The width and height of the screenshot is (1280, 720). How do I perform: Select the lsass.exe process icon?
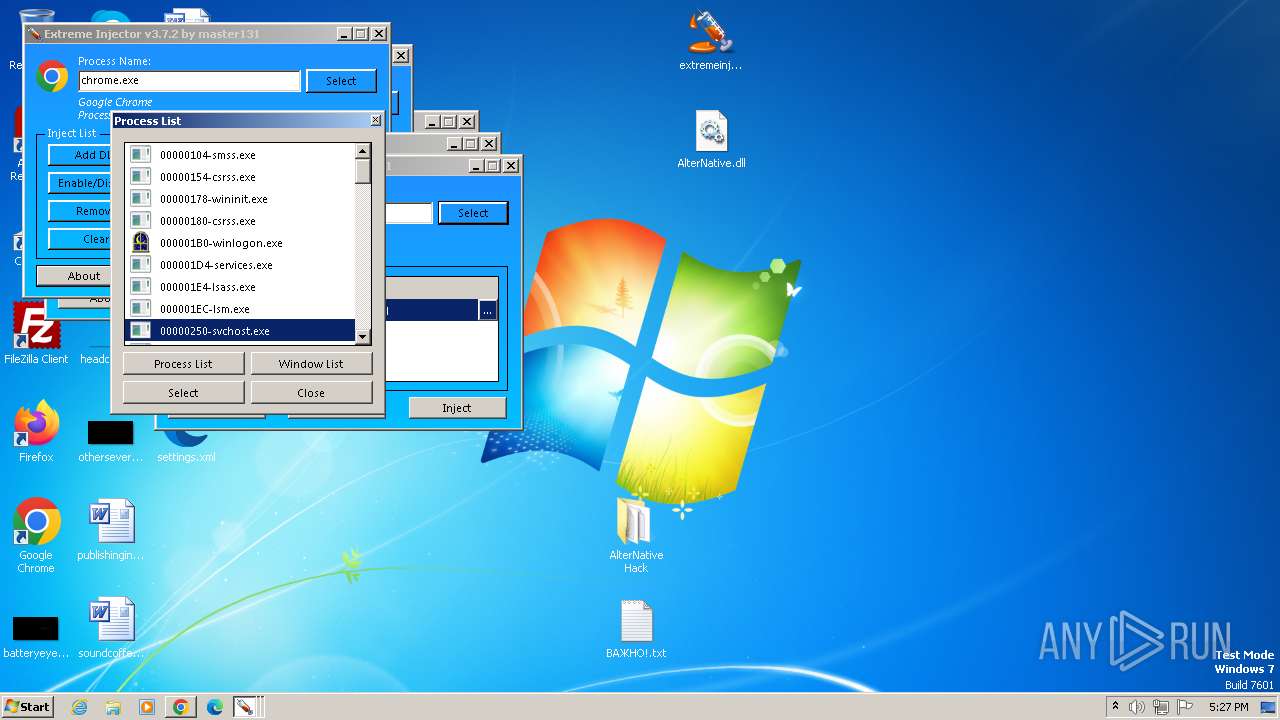tap(141, 287)
